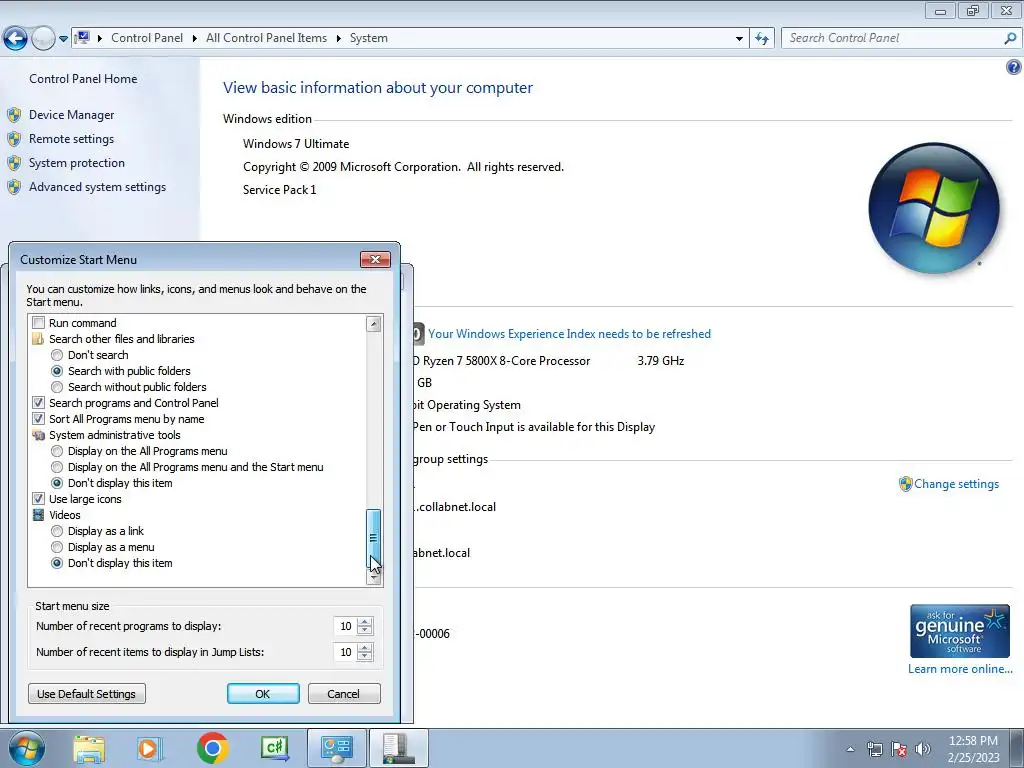This screenshot has width=1024, height=768.
Task: Click the computer icon in the address bar
Action: pyautogui.click(x=82, y=38)
